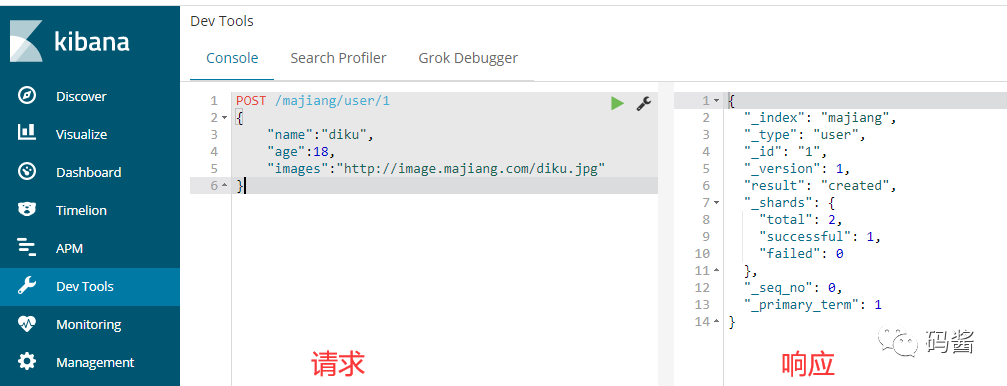Go to Timelion in the sidebar

pyautogui.click(x=82, y=210)
